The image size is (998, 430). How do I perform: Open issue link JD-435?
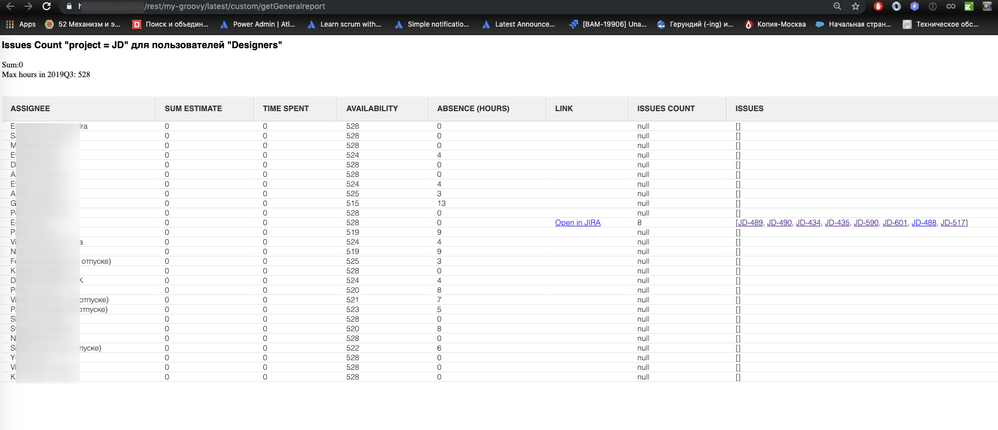point(837,223)
